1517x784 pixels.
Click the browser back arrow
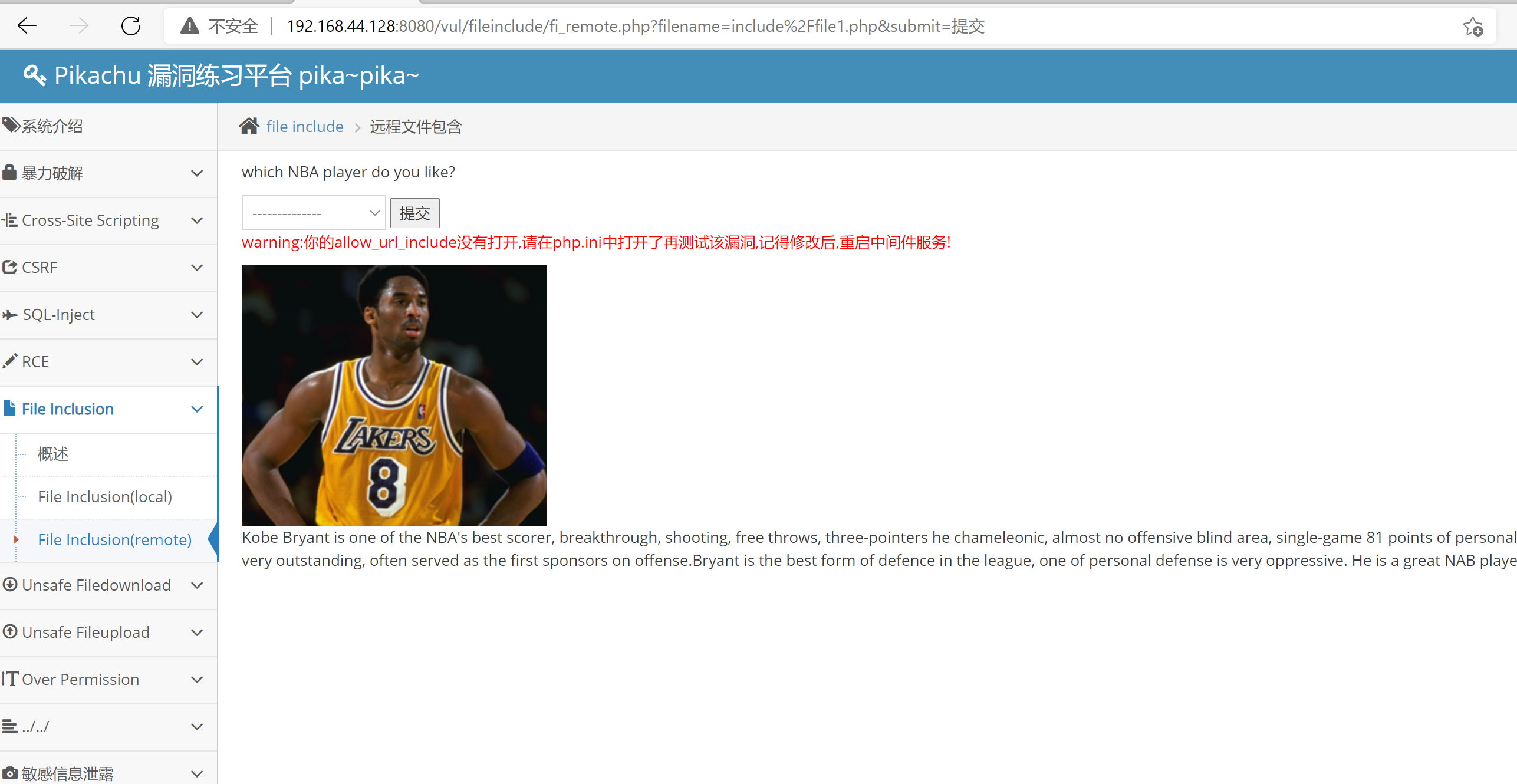(27, 26)
